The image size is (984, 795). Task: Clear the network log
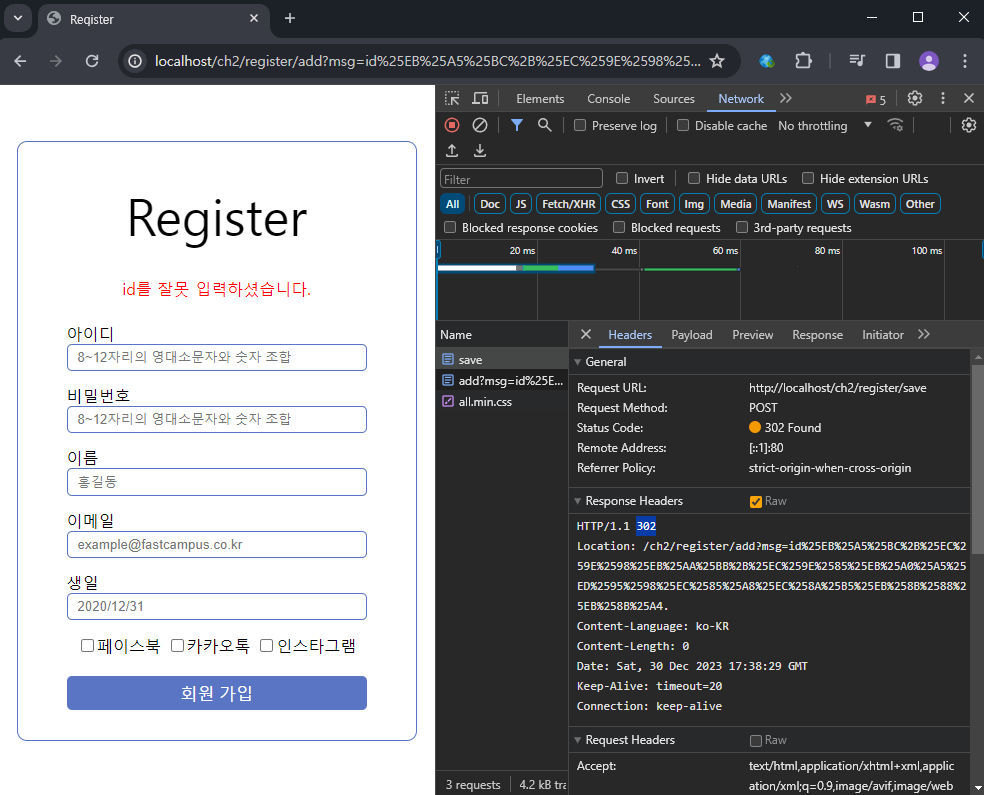click(x=480, y=125)
